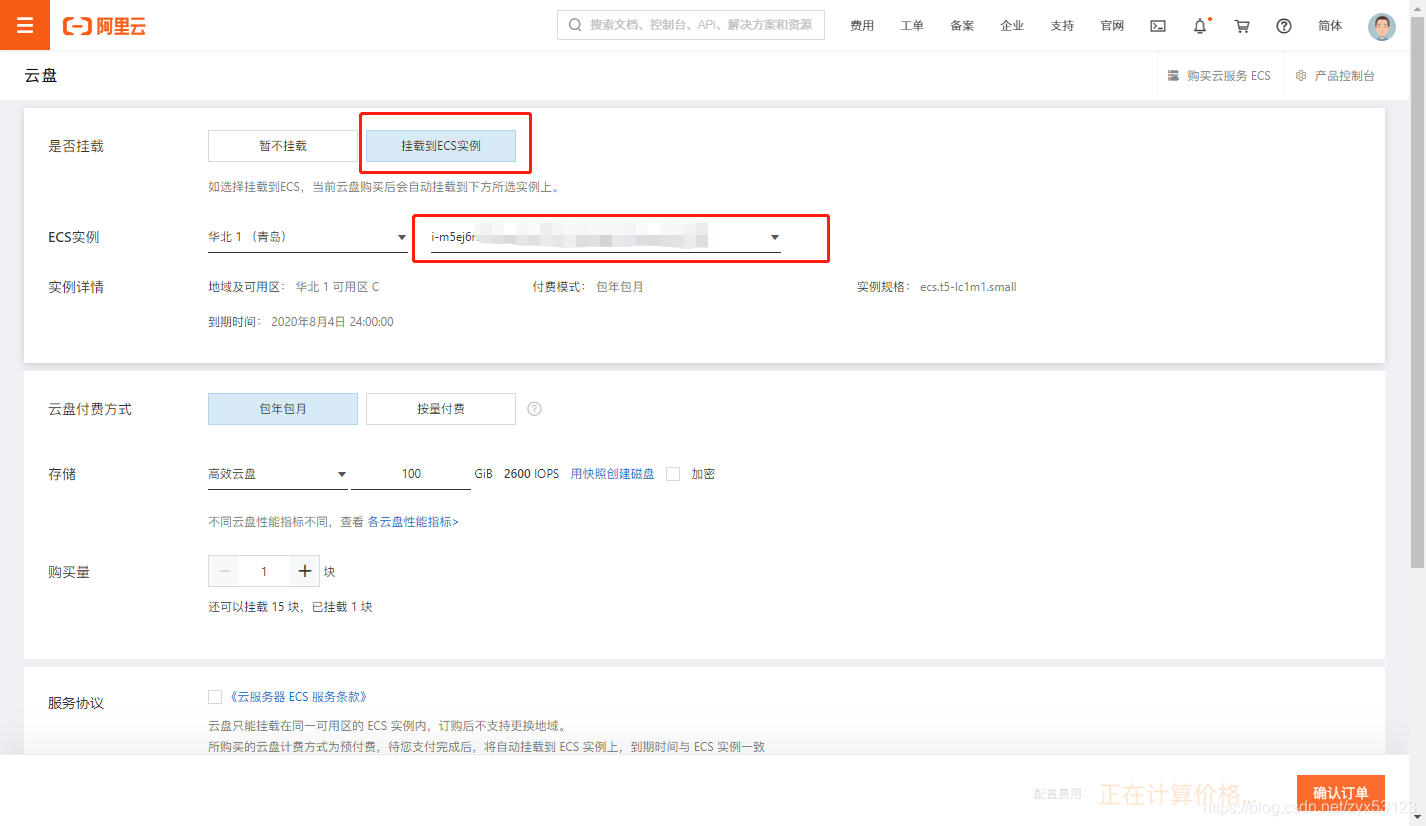
Task: Open the notifications bell
Action: click(1200, 26)
